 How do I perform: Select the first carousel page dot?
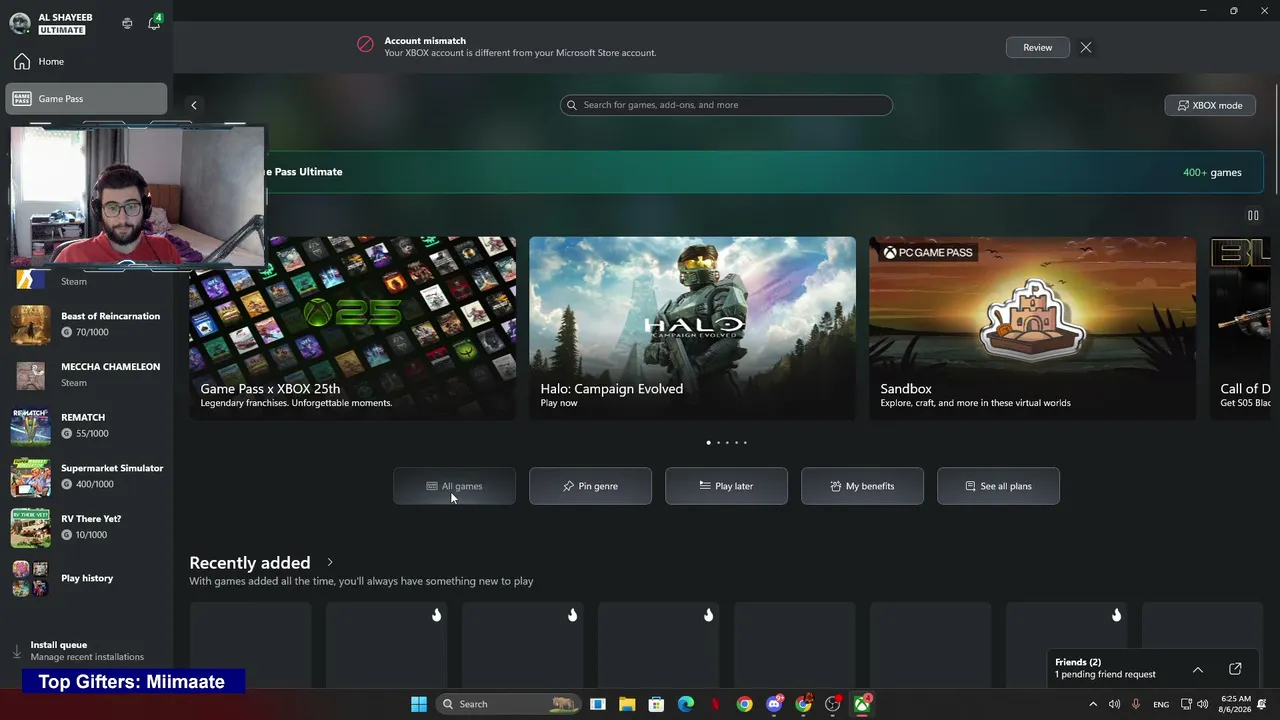click(x=709, y=442)
